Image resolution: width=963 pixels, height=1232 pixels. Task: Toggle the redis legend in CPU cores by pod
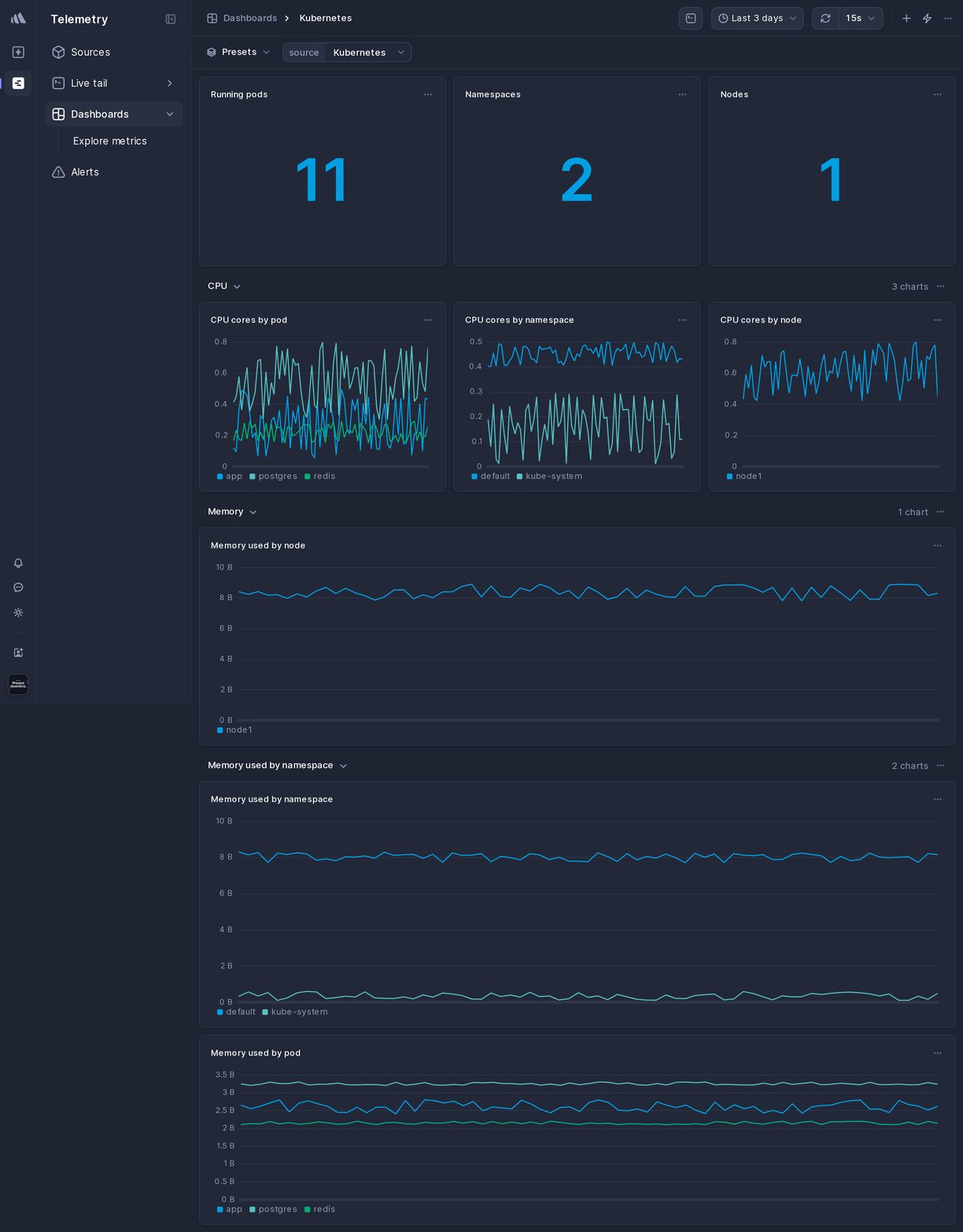[321, 476]
